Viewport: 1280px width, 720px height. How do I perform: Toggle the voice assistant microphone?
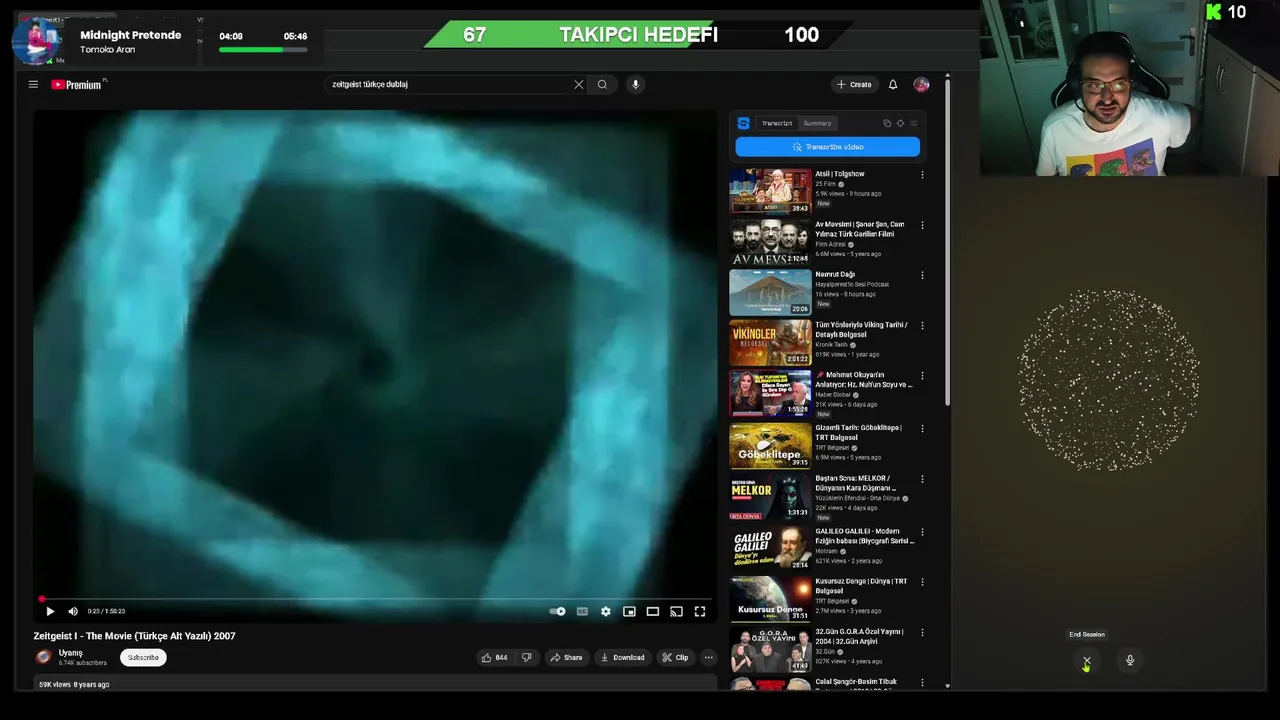(1130, 660)
